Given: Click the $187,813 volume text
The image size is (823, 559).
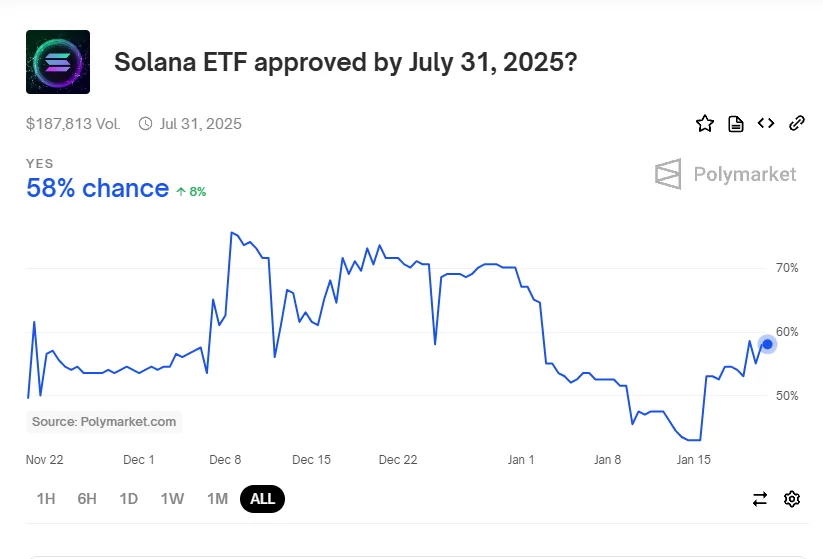Looking at the screenshot, I should pos(73,124).
